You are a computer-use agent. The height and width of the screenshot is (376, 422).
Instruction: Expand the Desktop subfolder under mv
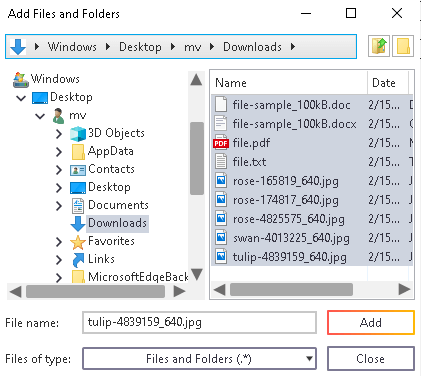tap(59, 188)
